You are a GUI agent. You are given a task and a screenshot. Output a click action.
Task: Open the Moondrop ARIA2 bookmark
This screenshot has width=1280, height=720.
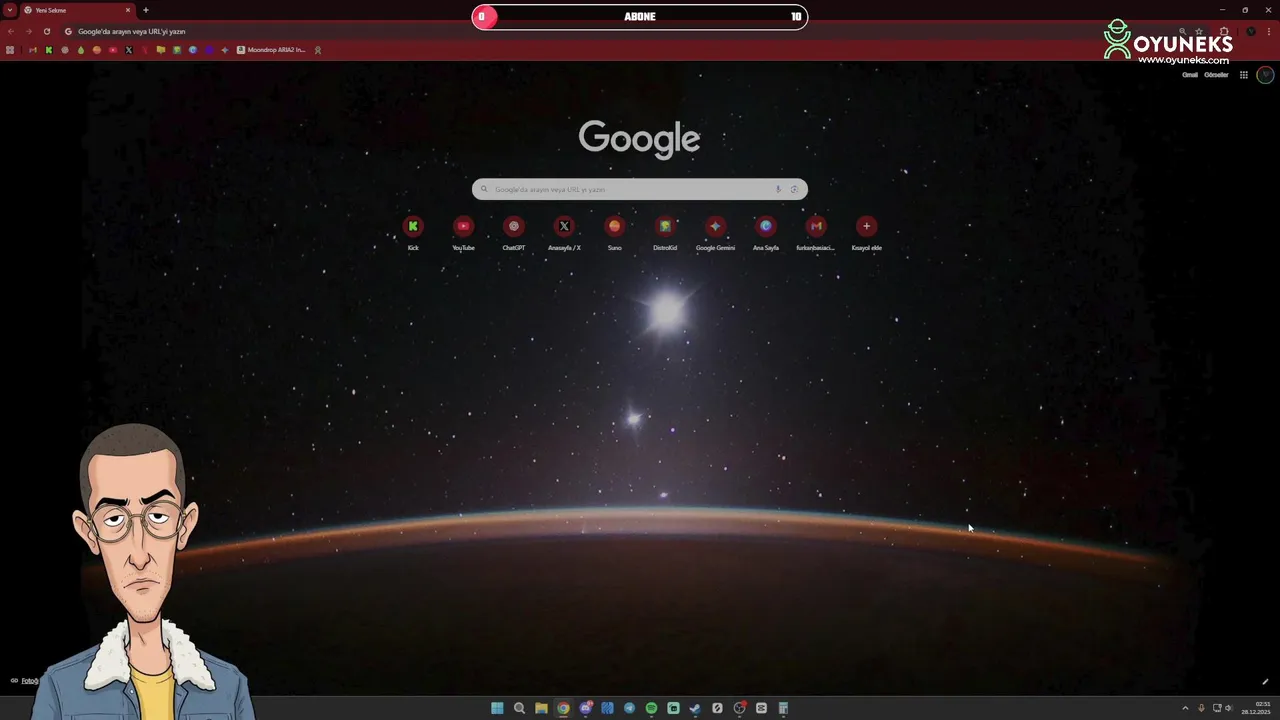coord(271,50)
